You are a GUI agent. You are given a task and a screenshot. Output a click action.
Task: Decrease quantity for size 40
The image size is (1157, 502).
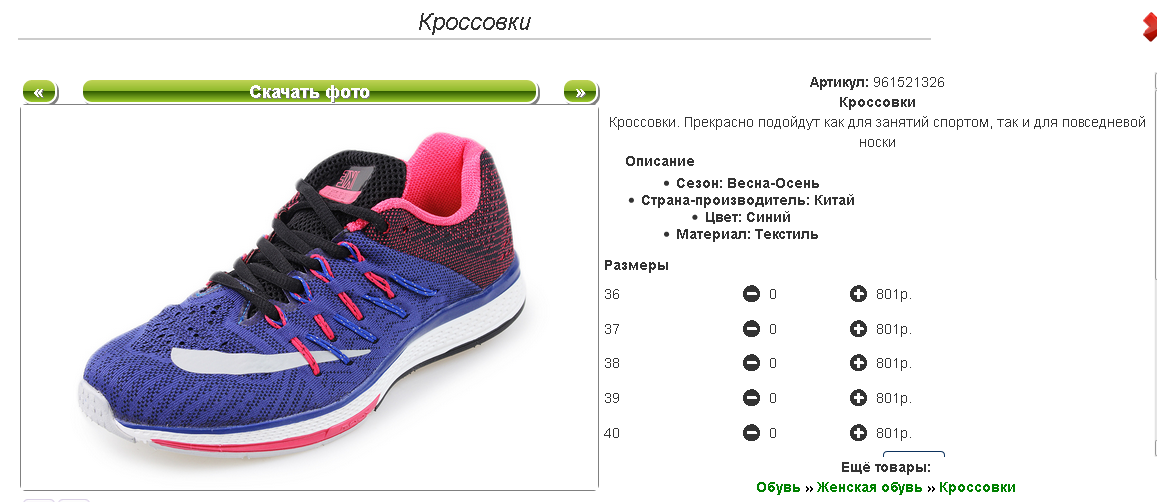pos(751,433)
